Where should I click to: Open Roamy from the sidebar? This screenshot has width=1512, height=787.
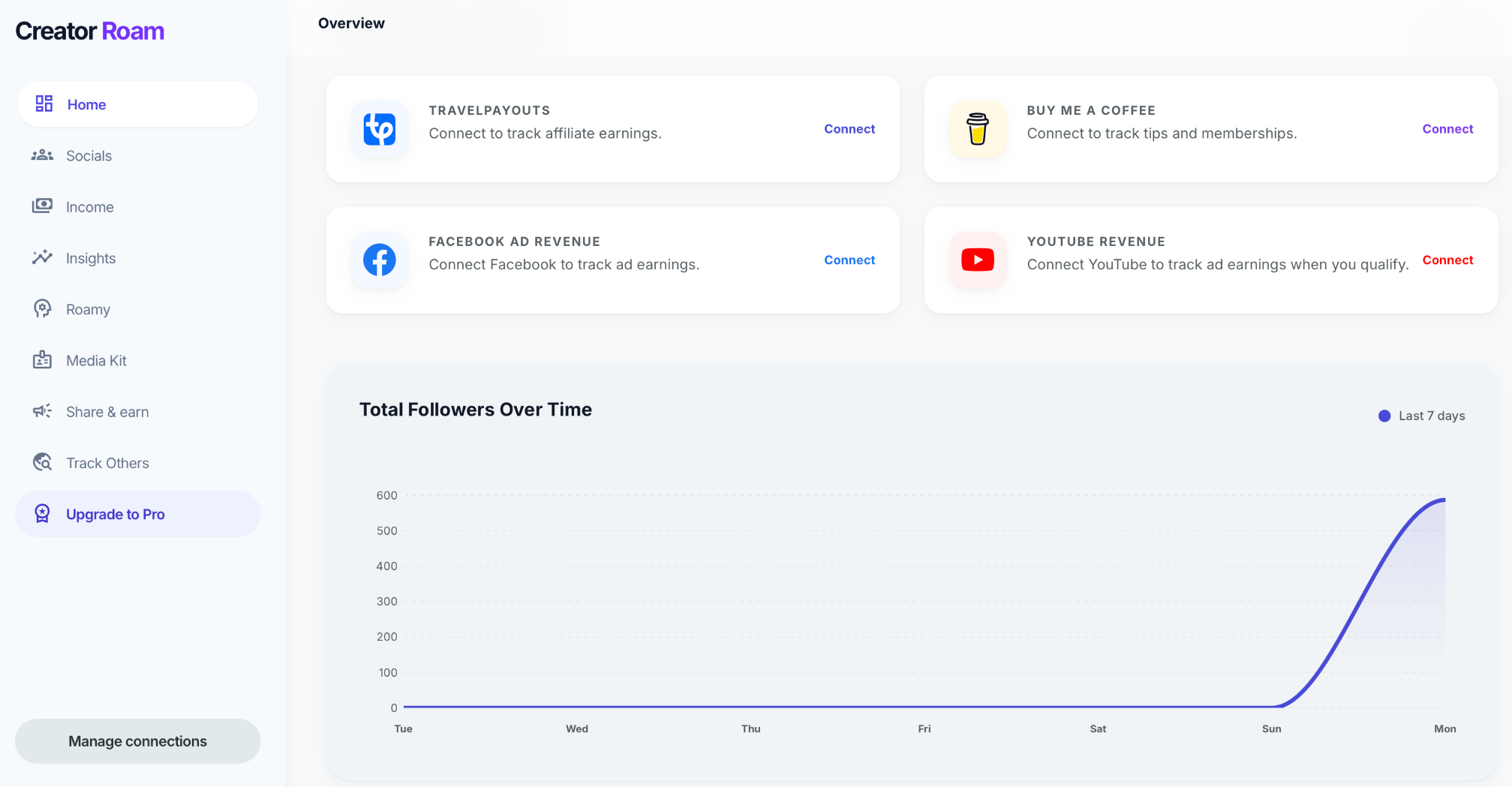(x=137, y=309)
